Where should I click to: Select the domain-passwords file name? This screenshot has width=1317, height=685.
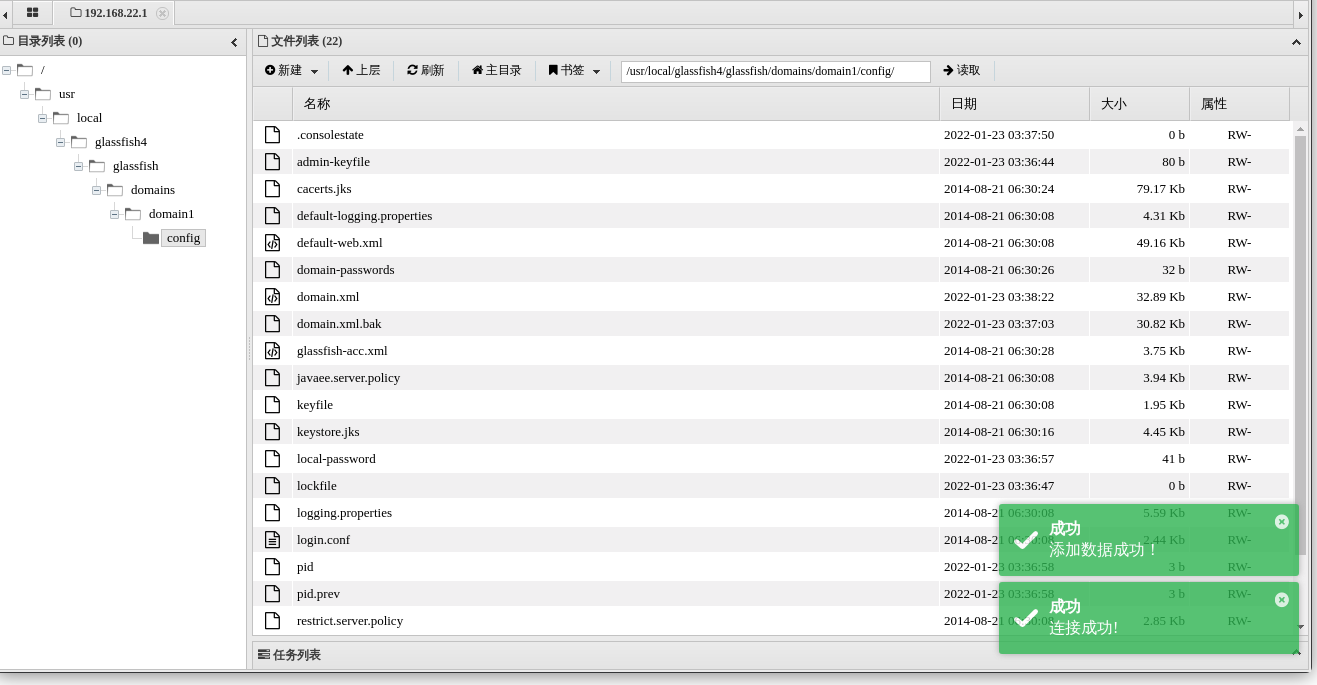[345, 270]
